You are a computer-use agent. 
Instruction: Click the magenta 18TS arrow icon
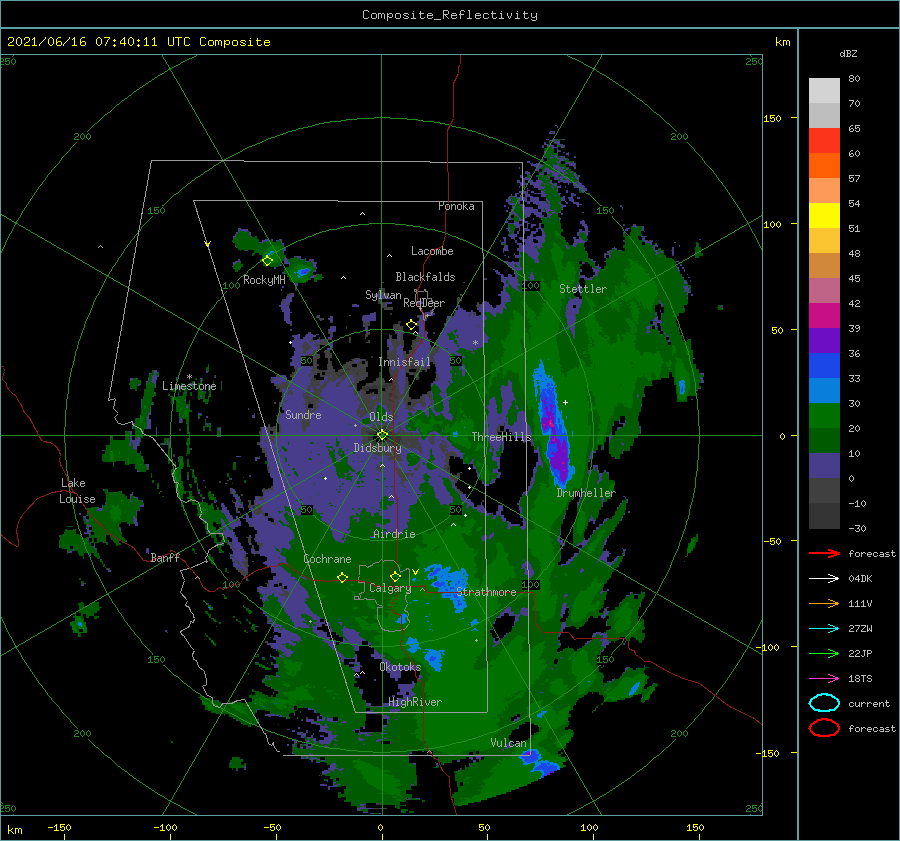tap(824, 679)
